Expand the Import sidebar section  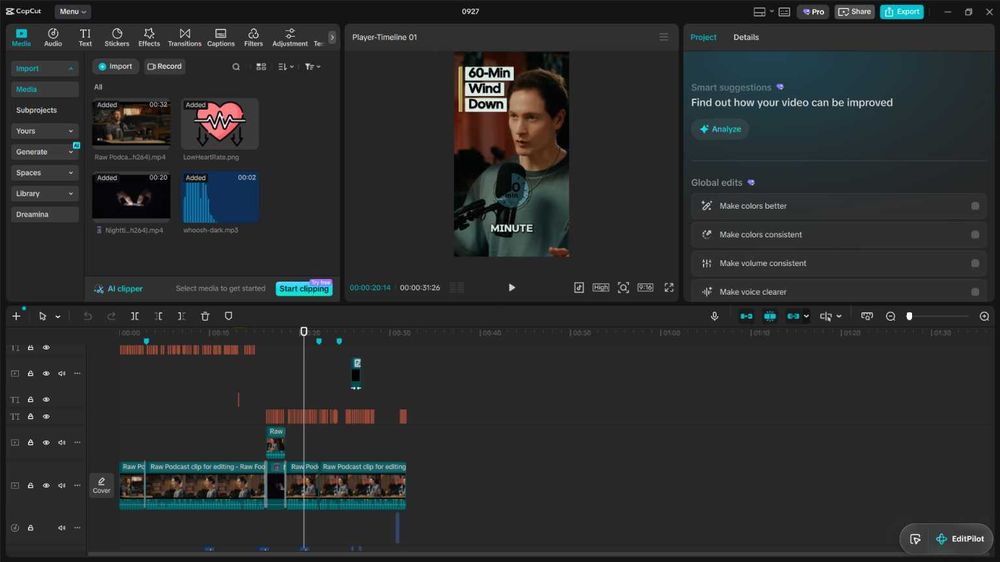click(x=44, y=68)
